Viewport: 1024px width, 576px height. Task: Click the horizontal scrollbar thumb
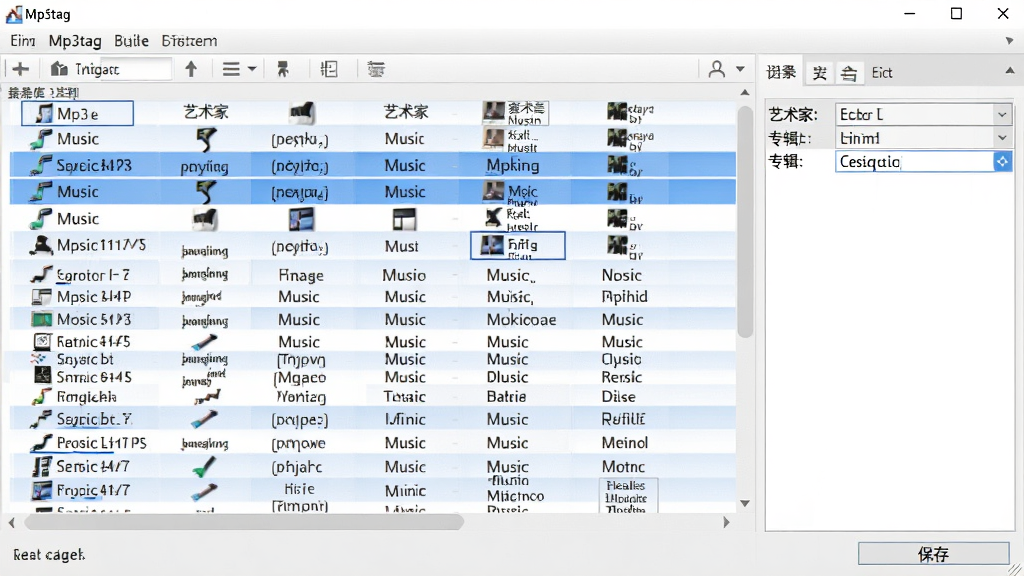pyautogui.click(x=244, y=522)
